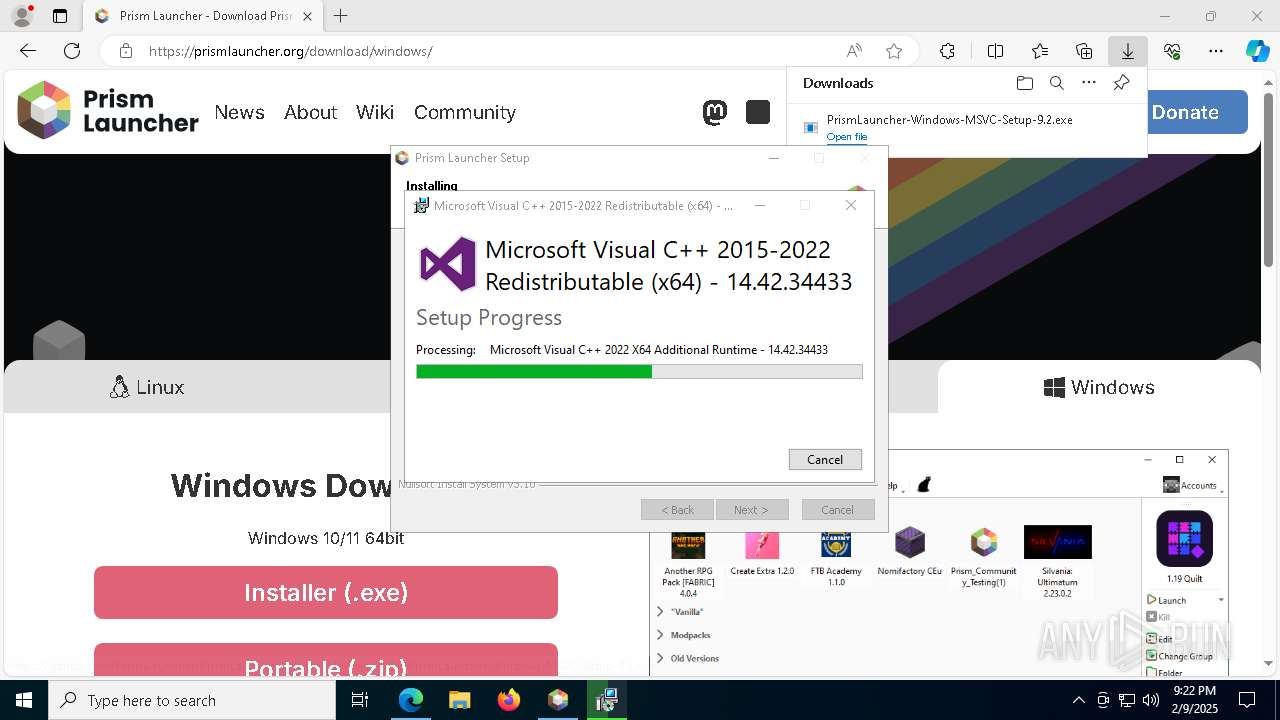Click the Downloads toolbar button in Edge
Screen dimensions: 1280x720
[x=1127, y=51]
